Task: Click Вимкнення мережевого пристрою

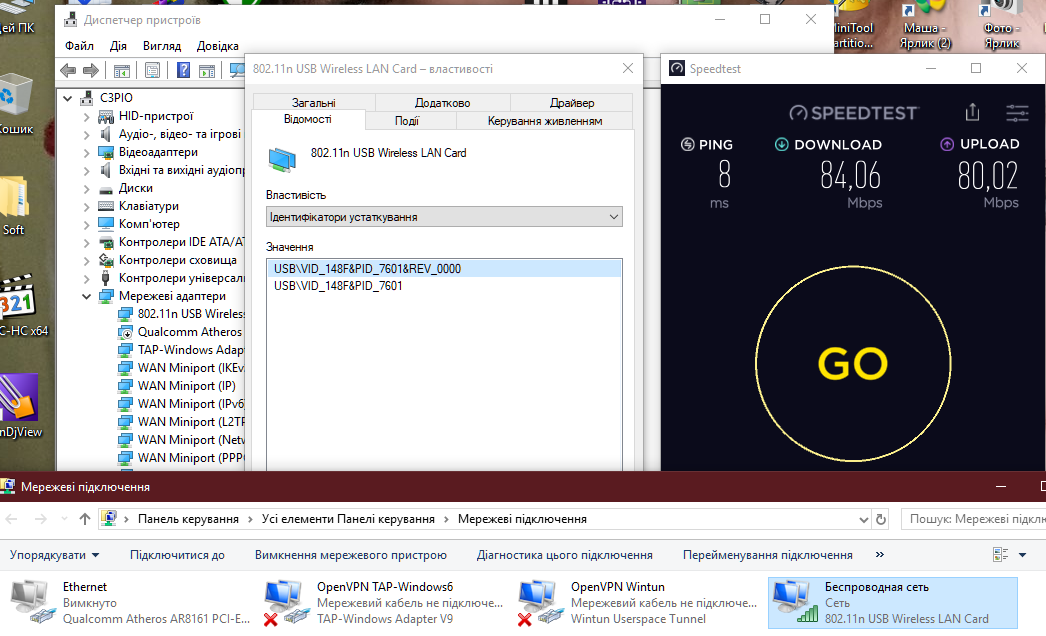Action: click(x=351, y=555)
